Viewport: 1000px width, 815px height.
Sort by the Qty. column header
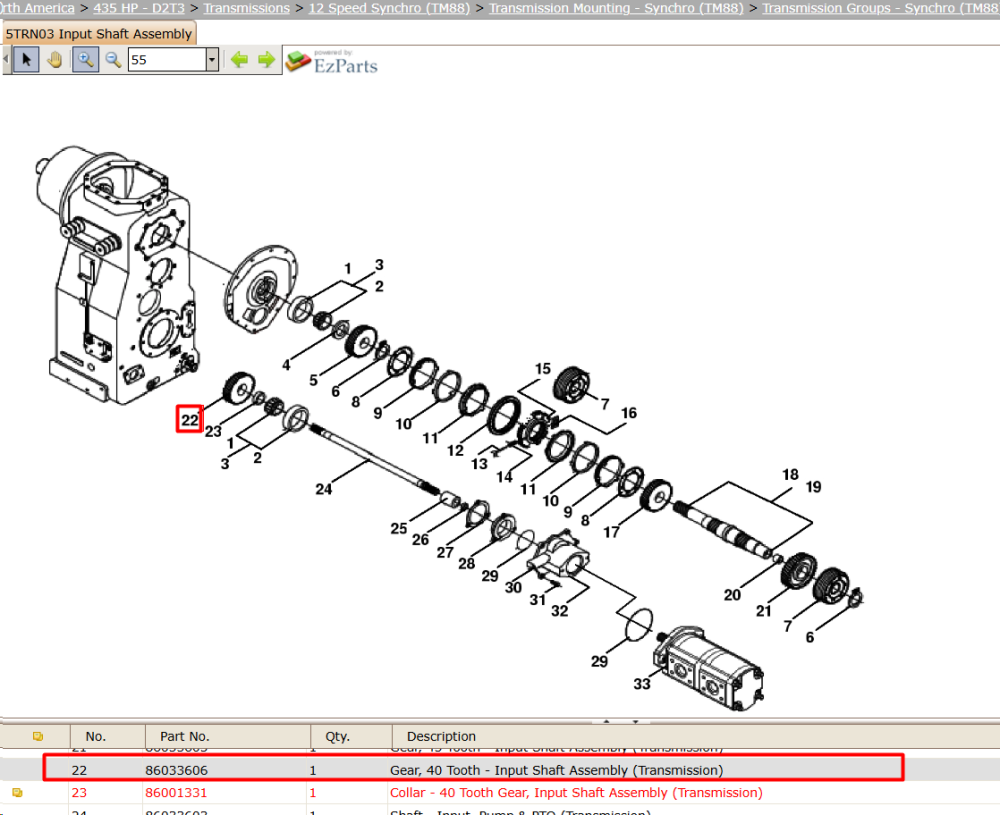[x=337, y=737]
